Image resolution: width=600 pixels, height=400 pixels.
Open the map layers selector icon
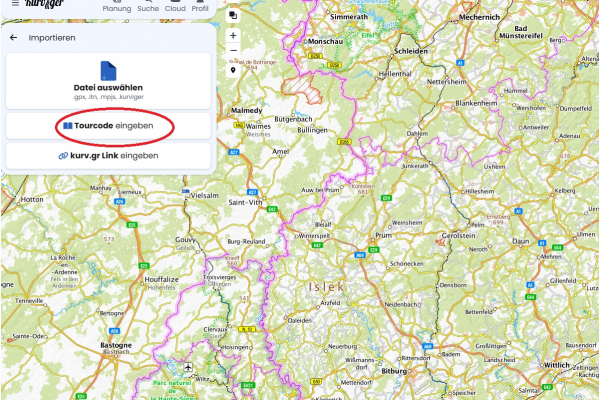233,15
